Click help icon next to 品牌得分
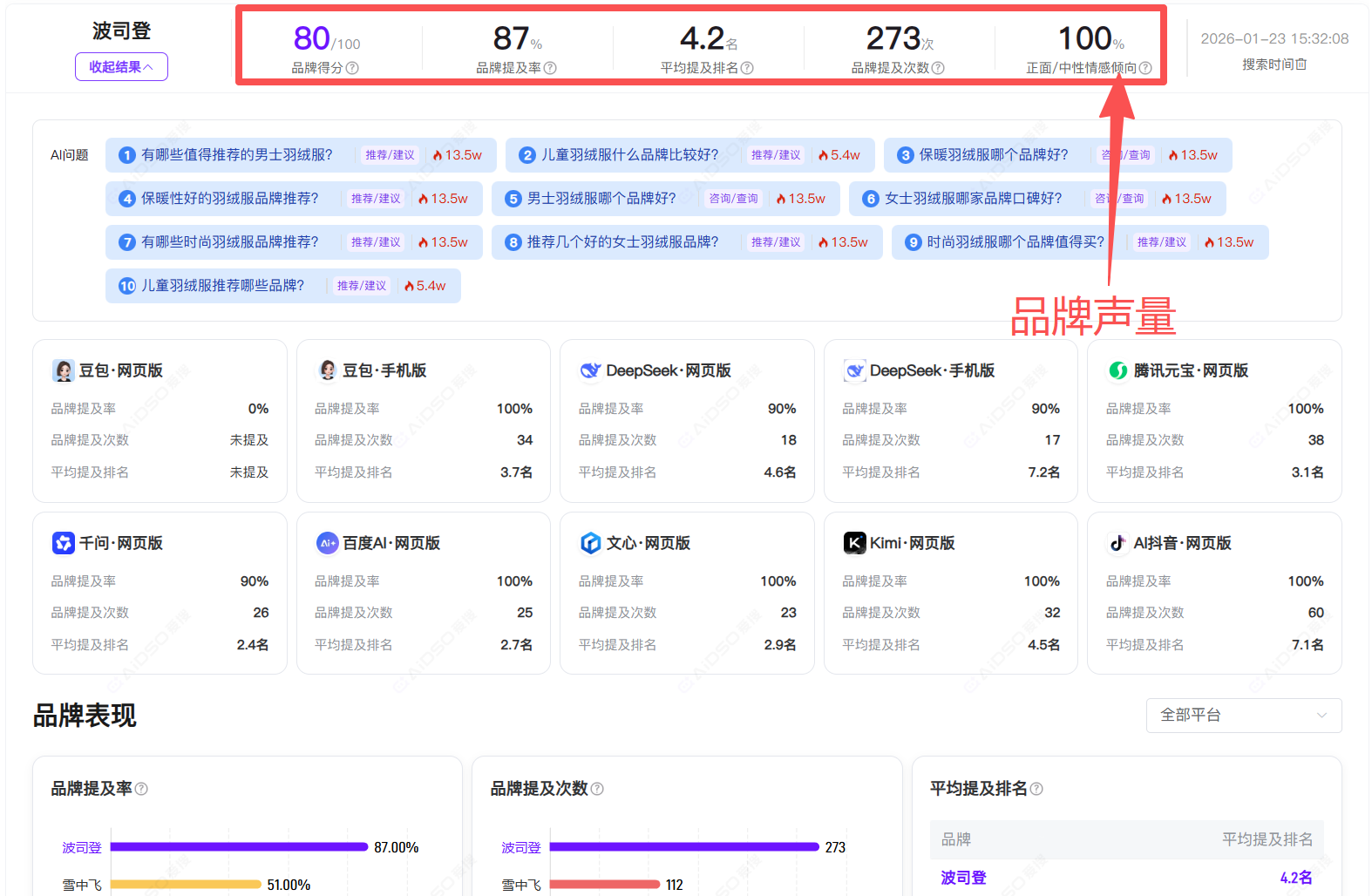Viewport: 1372px width, 896px height. [352, 68]
